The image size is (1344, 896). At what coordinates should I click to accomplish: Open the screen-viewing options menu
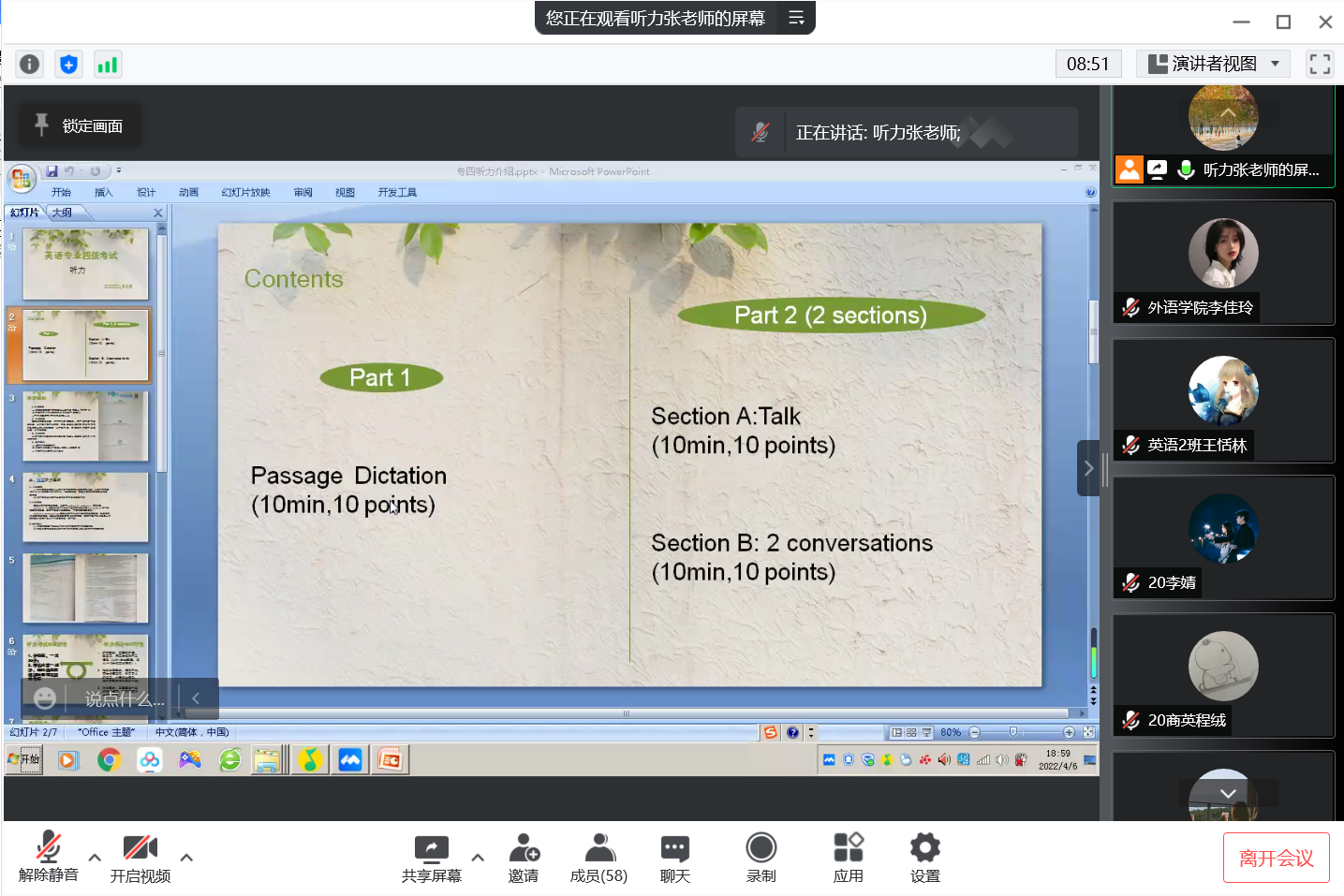coord(796,18)
